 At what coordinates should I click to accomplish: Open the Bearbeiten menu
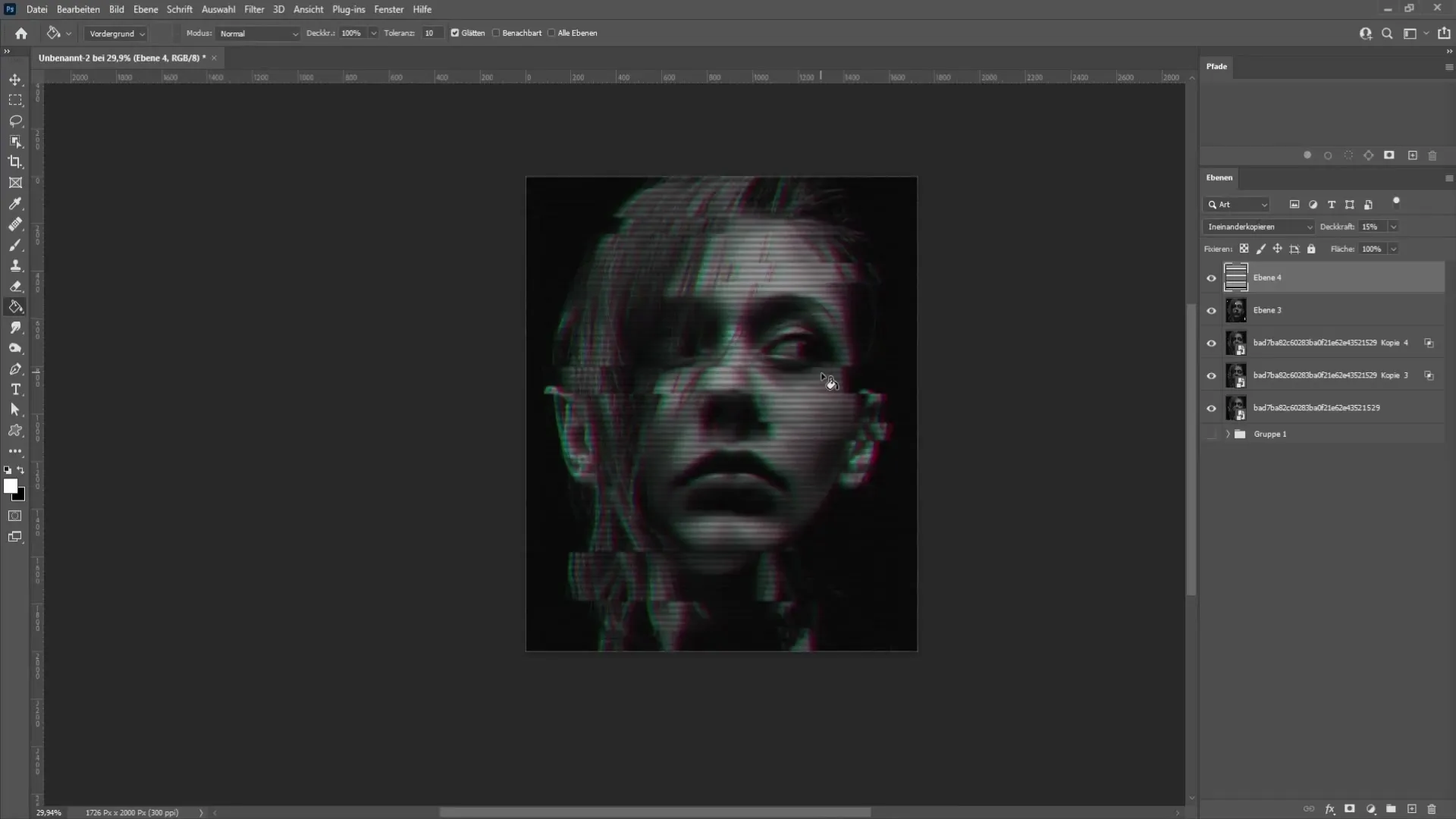pos(78,9)
